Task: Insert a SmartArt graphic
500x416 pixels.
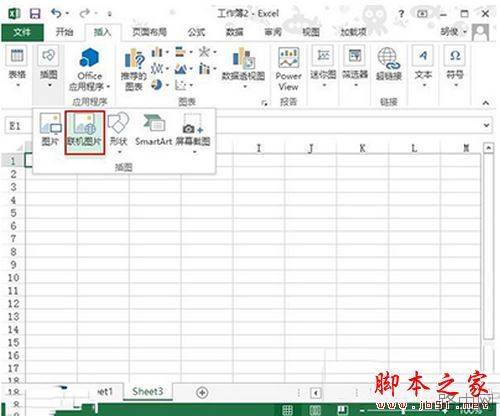Action: [x=154, y=130]
